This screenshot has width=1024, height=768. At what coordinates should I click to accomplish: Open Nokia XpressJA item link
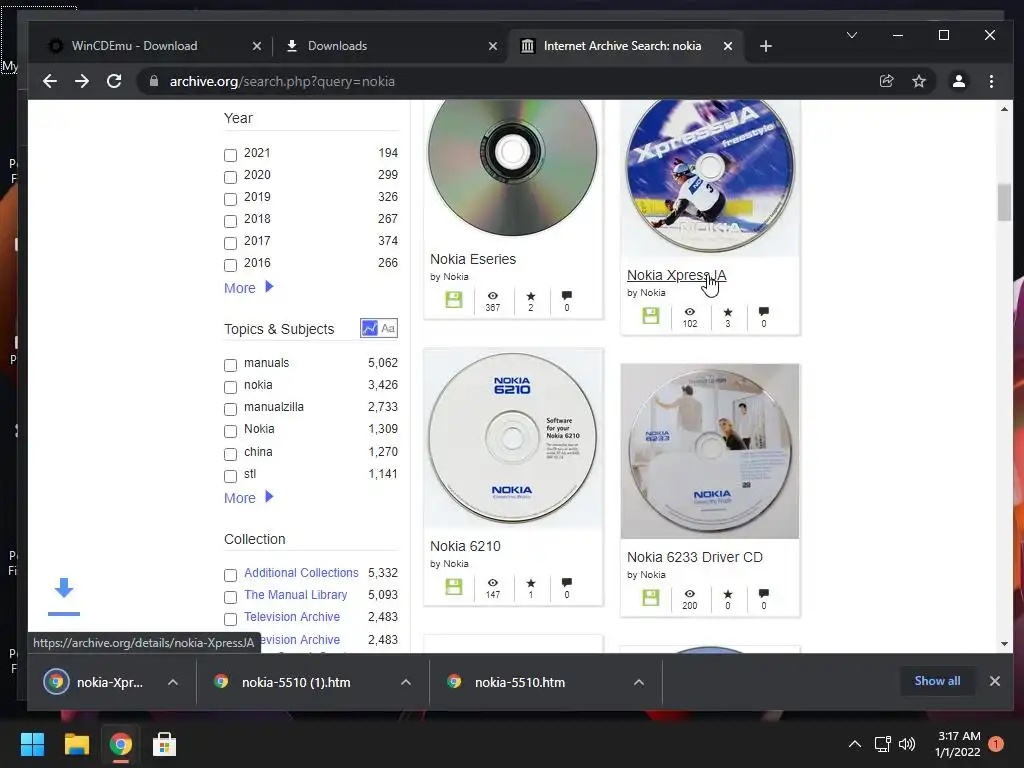coord(677,275)
